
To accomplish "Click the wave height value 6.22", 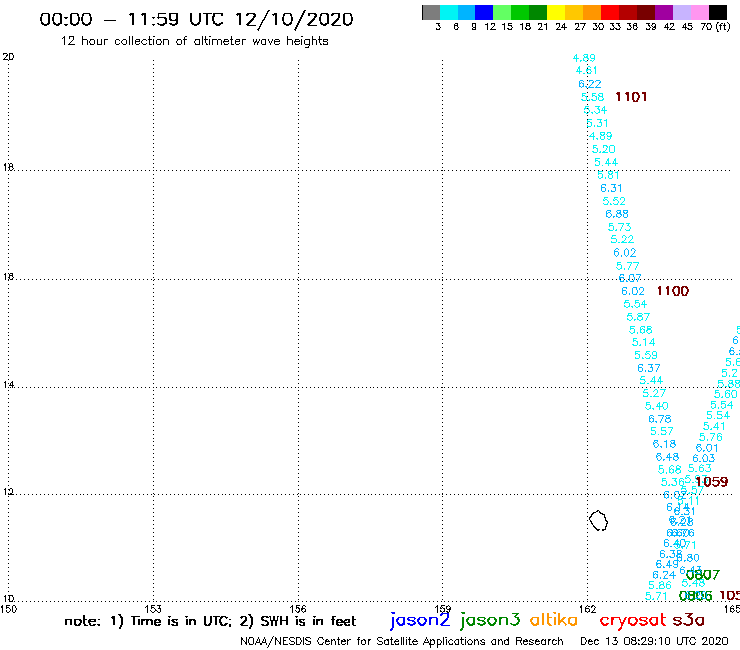I will 590,84.
